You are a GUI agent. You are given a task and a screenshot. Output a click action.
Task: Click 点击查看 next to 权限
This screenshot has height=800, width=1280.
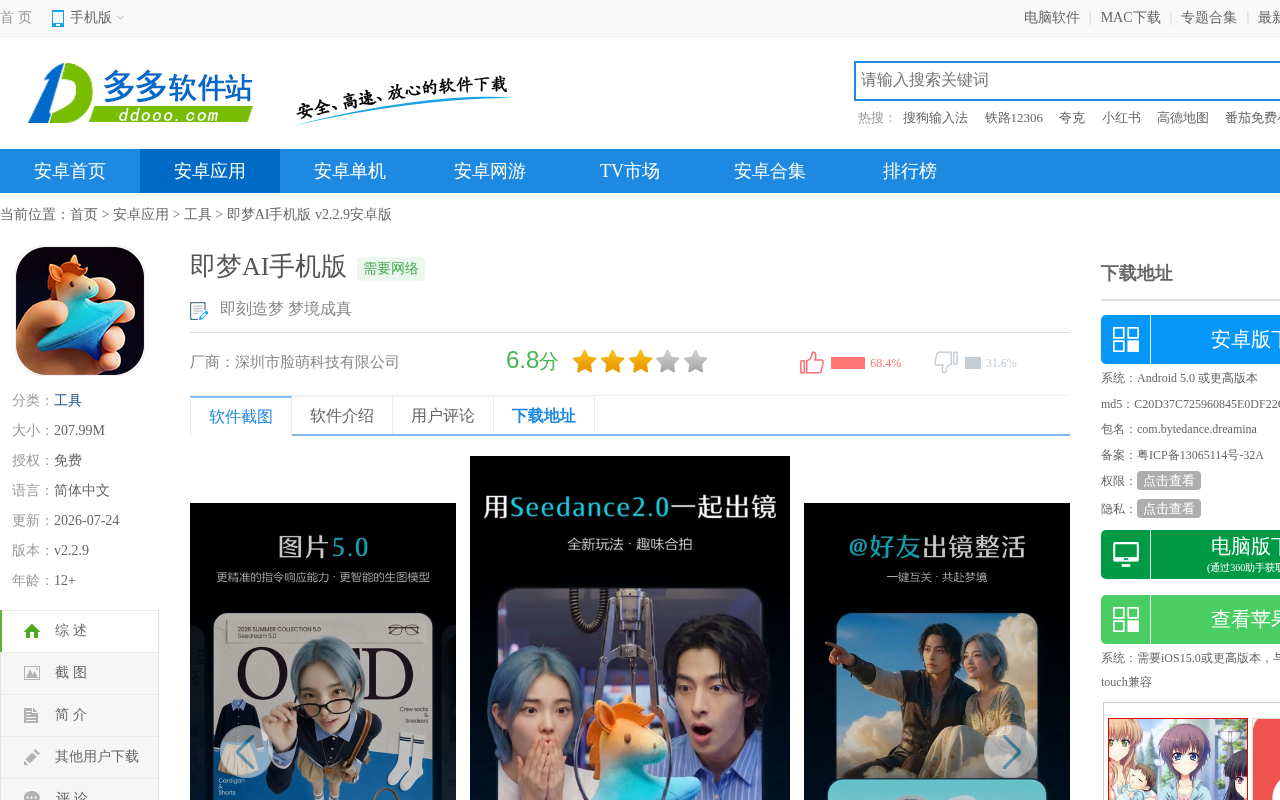1169,481
